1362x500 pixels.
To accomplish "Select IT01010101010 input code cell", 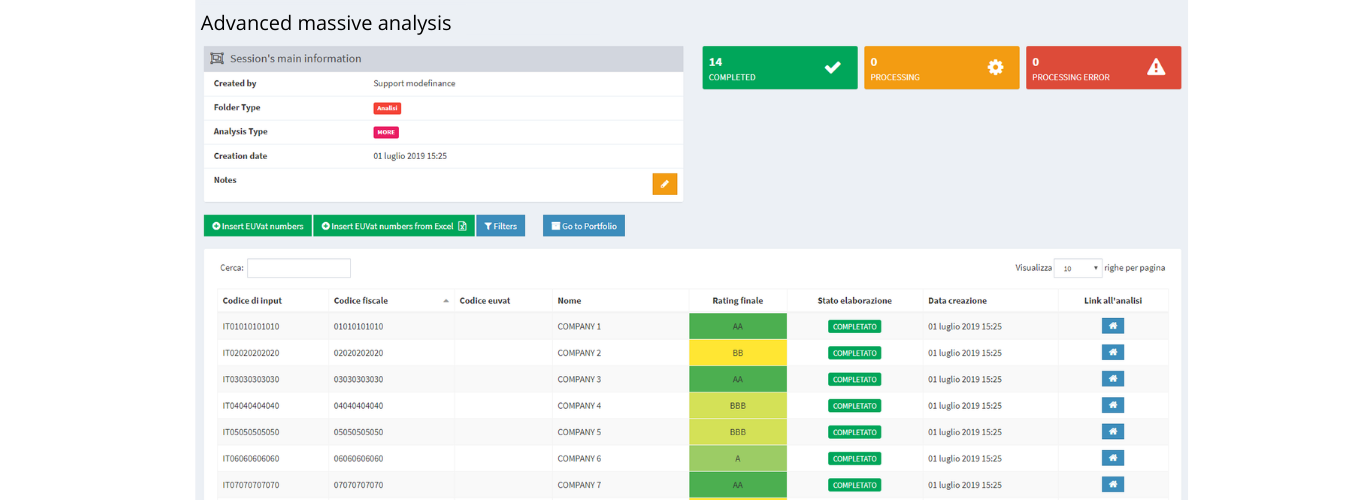I will pyautogui.click(x=273, y=326).
